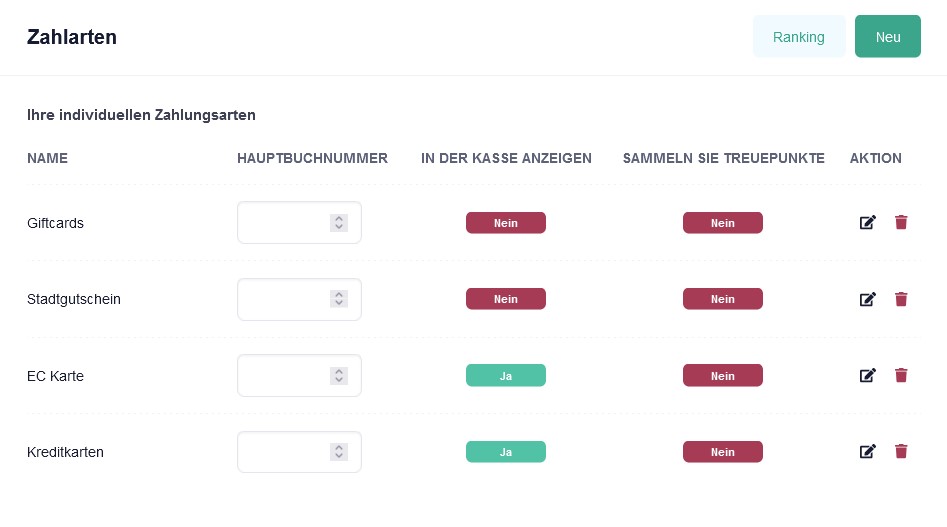
Task: Focus the Stadtgutschein Hauptbuchnummer field
Action: [x=299, y=299]
